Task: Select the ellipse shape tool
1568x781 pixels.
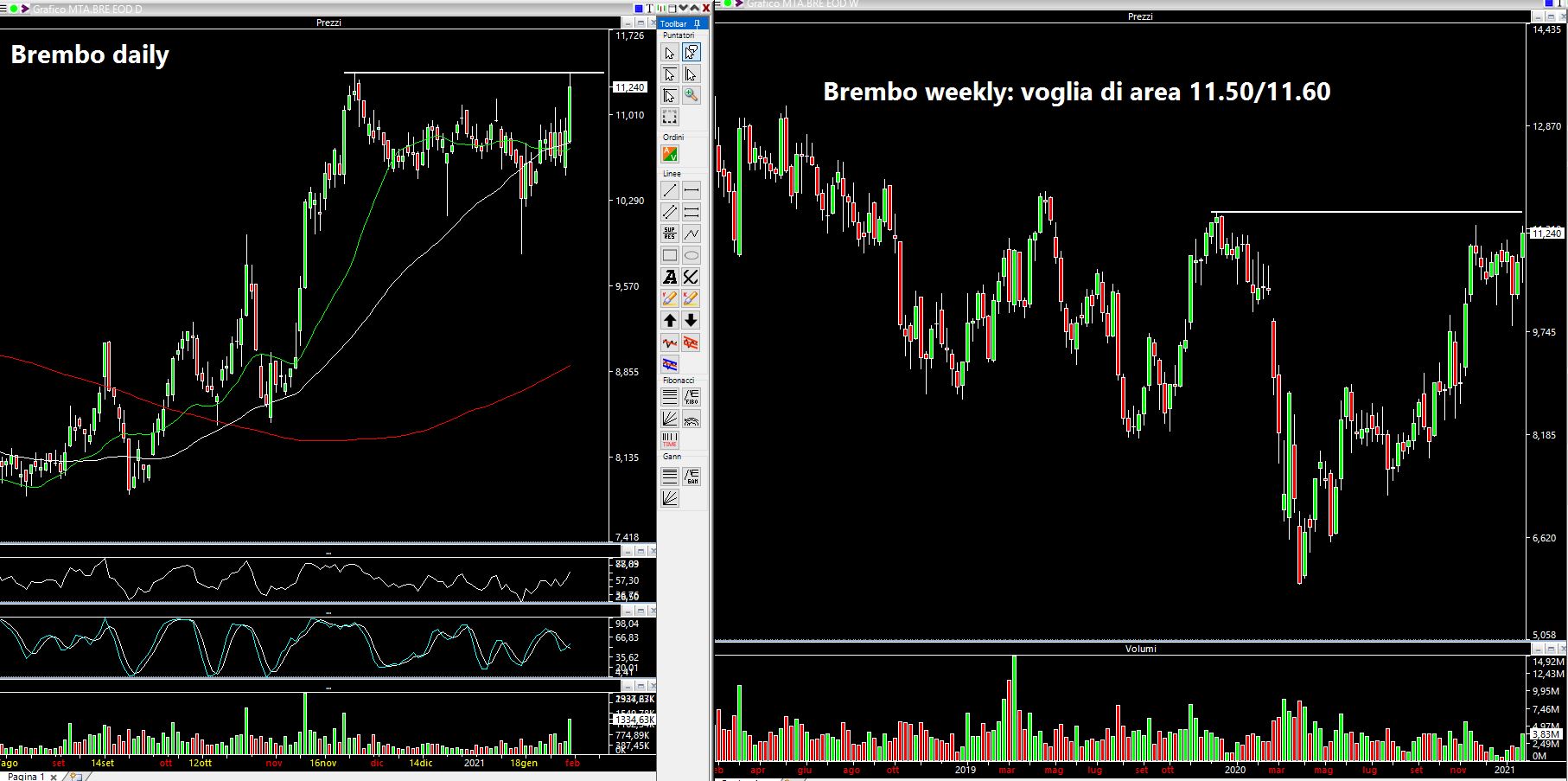Action: point(691,256)
